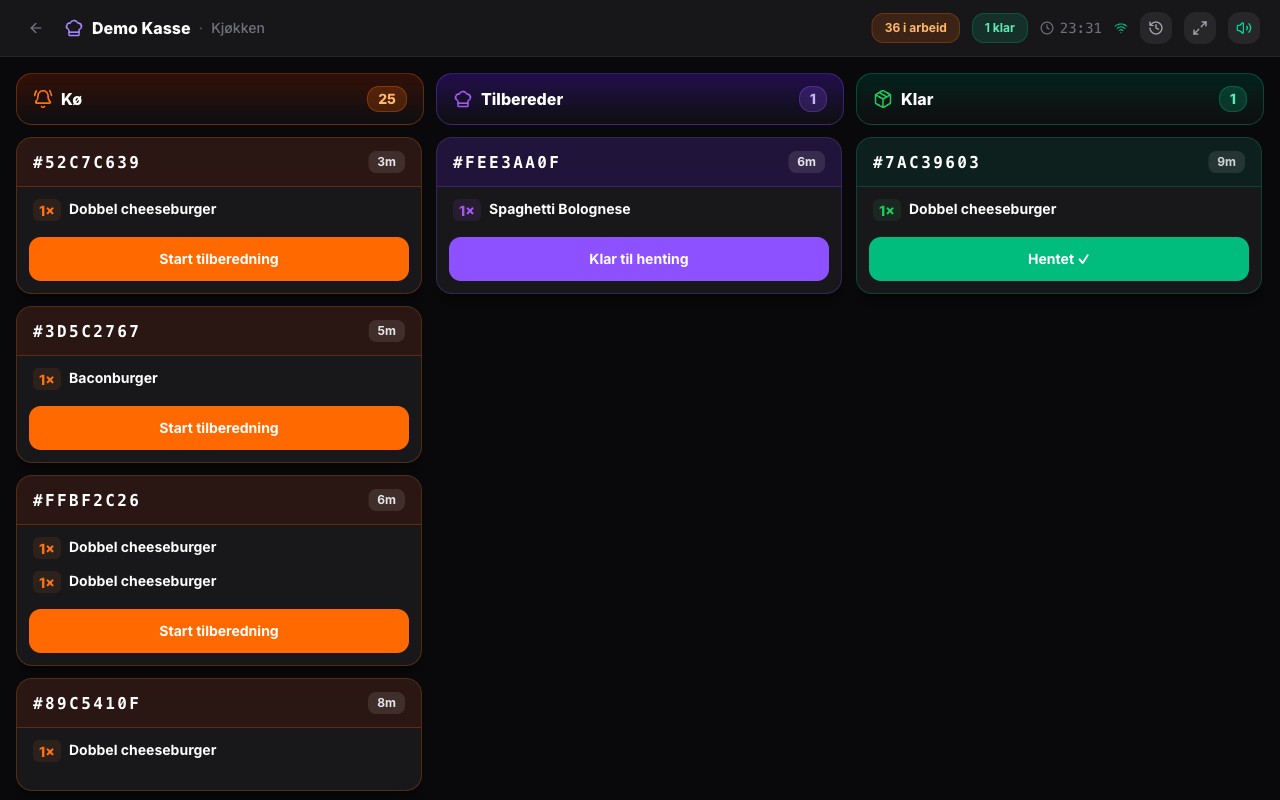Click the green Wi-Fi connection icon
This screenshot has height=800, width=1280.
point(1121,28)
